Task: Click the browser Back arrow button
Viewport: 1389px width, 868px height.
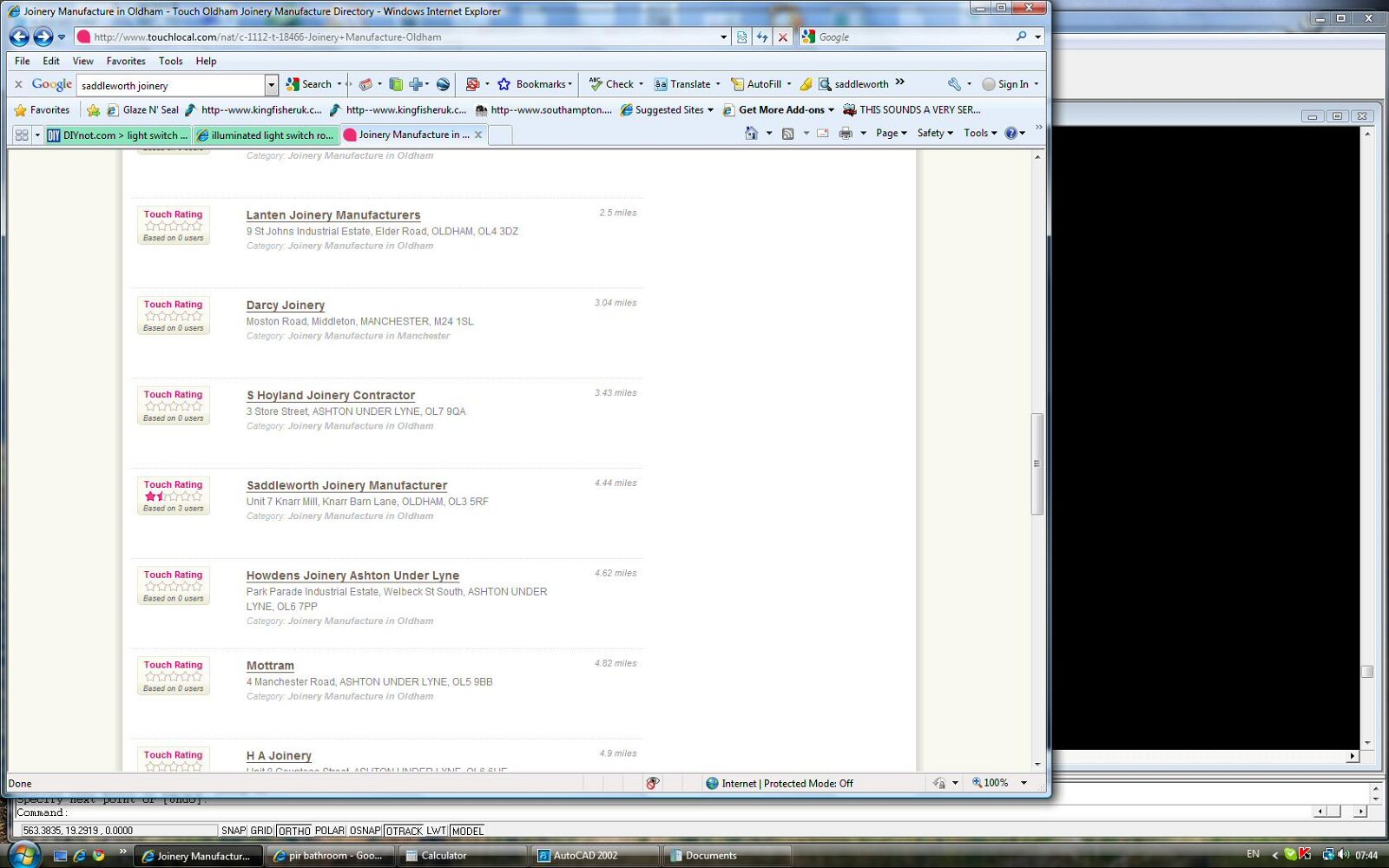Action: pos(19,36)
